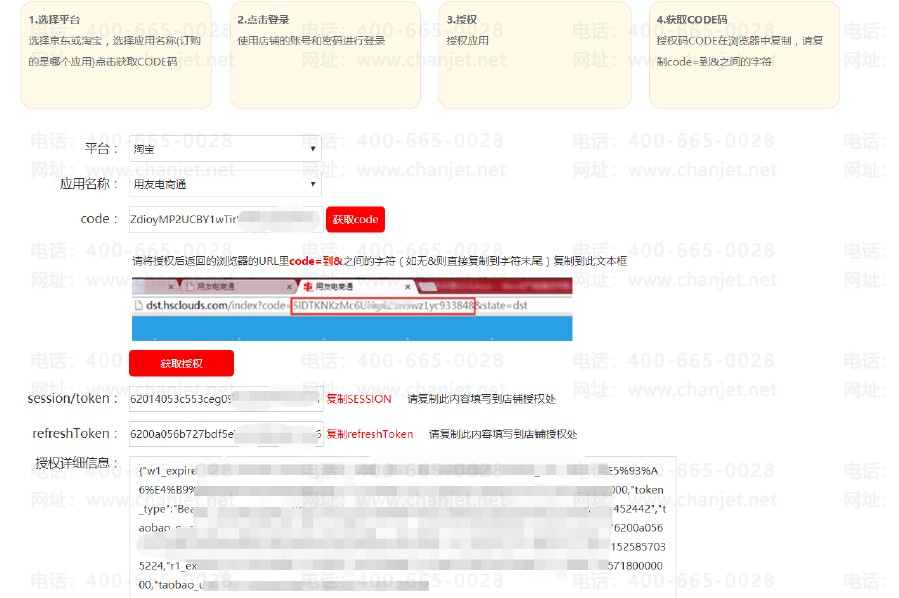
Task: Click the 平台： field label
Action: [101, 148]
